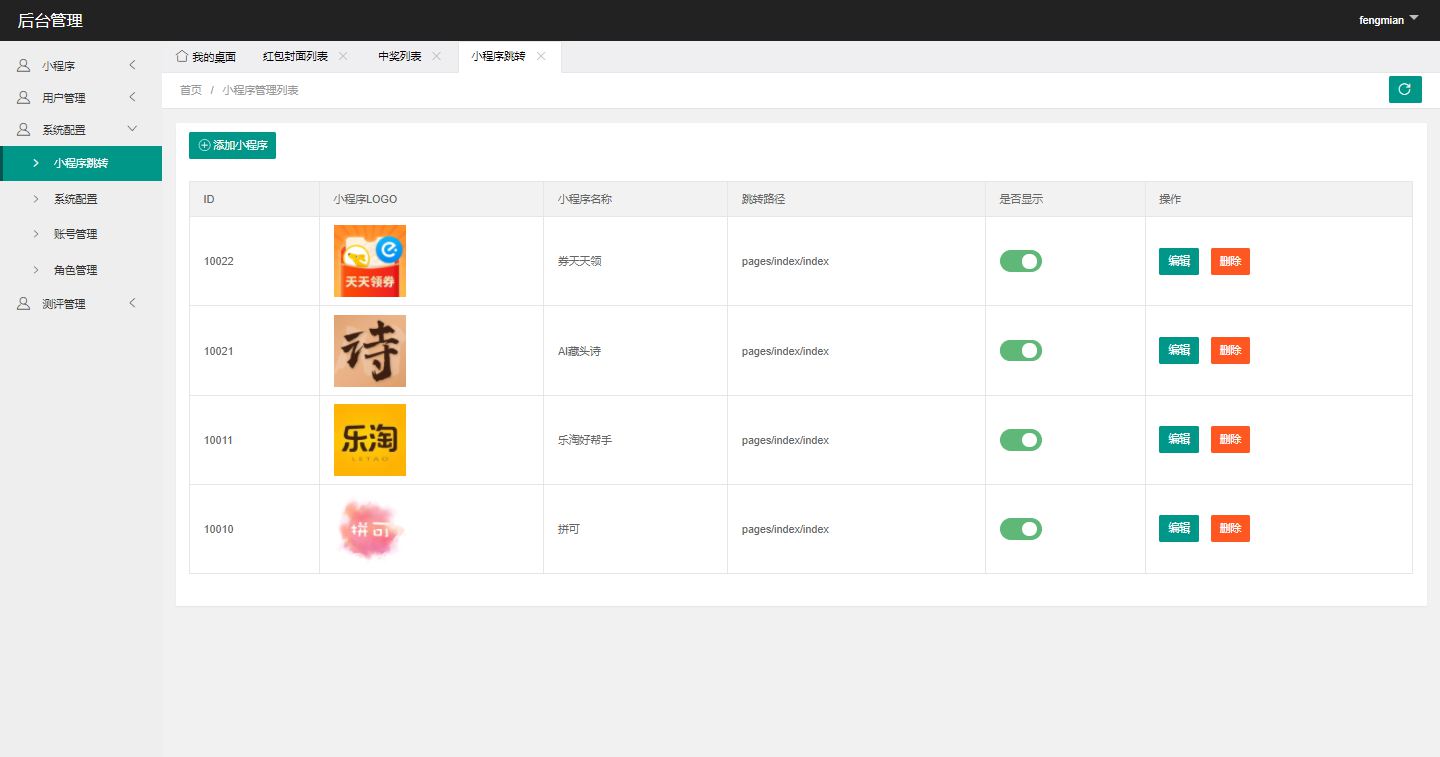Close the 小程序跳转 tab using X
Image resolution: width=1440 pixels, height=757 pixels.
click(x=541, y=56)
